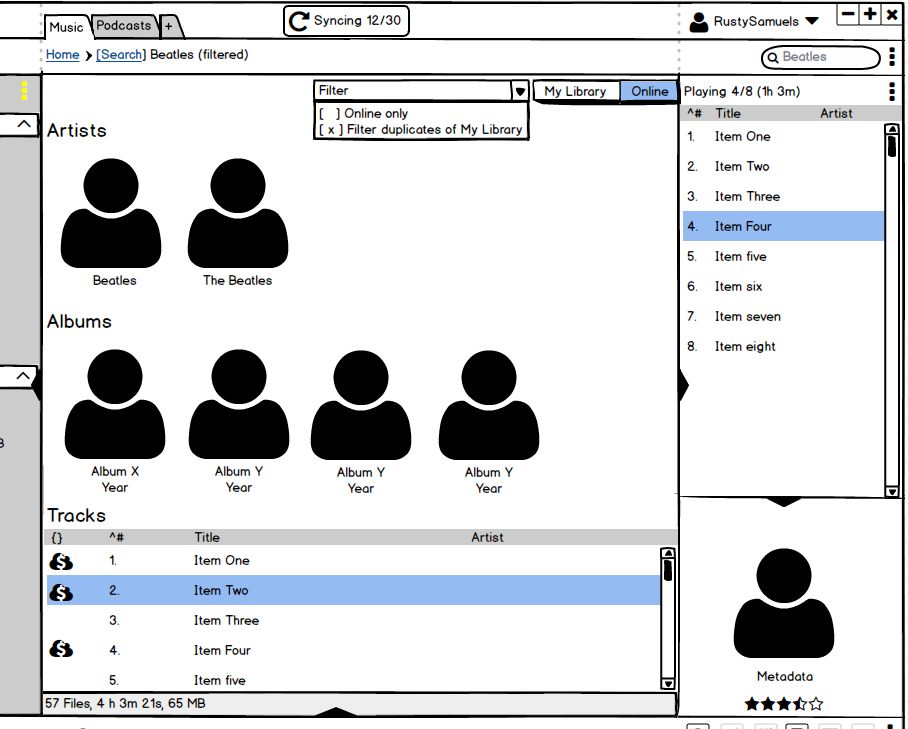Image resolution: width=908 pixels, height=729 pixels.
Task: Open the Album X cover
Action: point(115,405)
